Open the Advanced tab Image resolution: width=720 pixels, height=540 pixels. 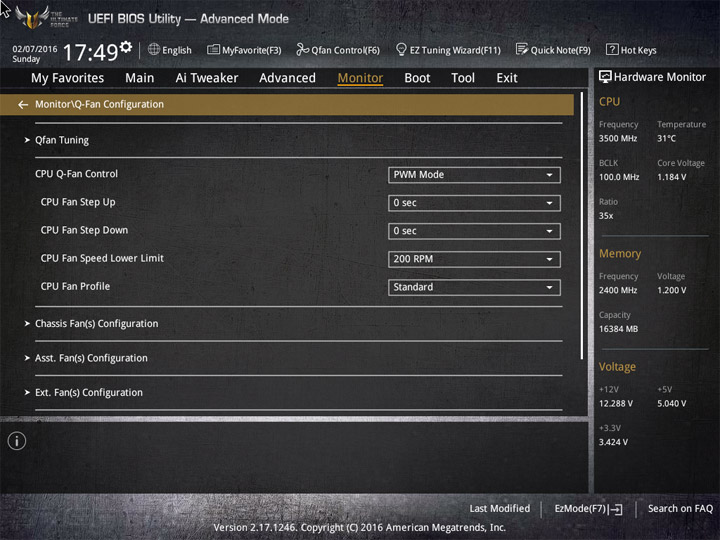pyautogui.click(x=287, y=78)
